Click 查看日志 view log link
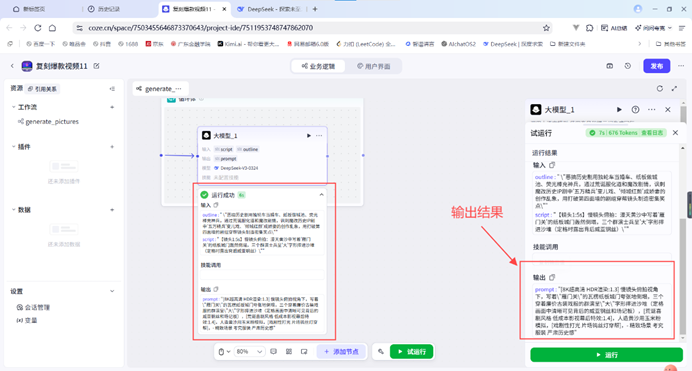 [652, 133]
